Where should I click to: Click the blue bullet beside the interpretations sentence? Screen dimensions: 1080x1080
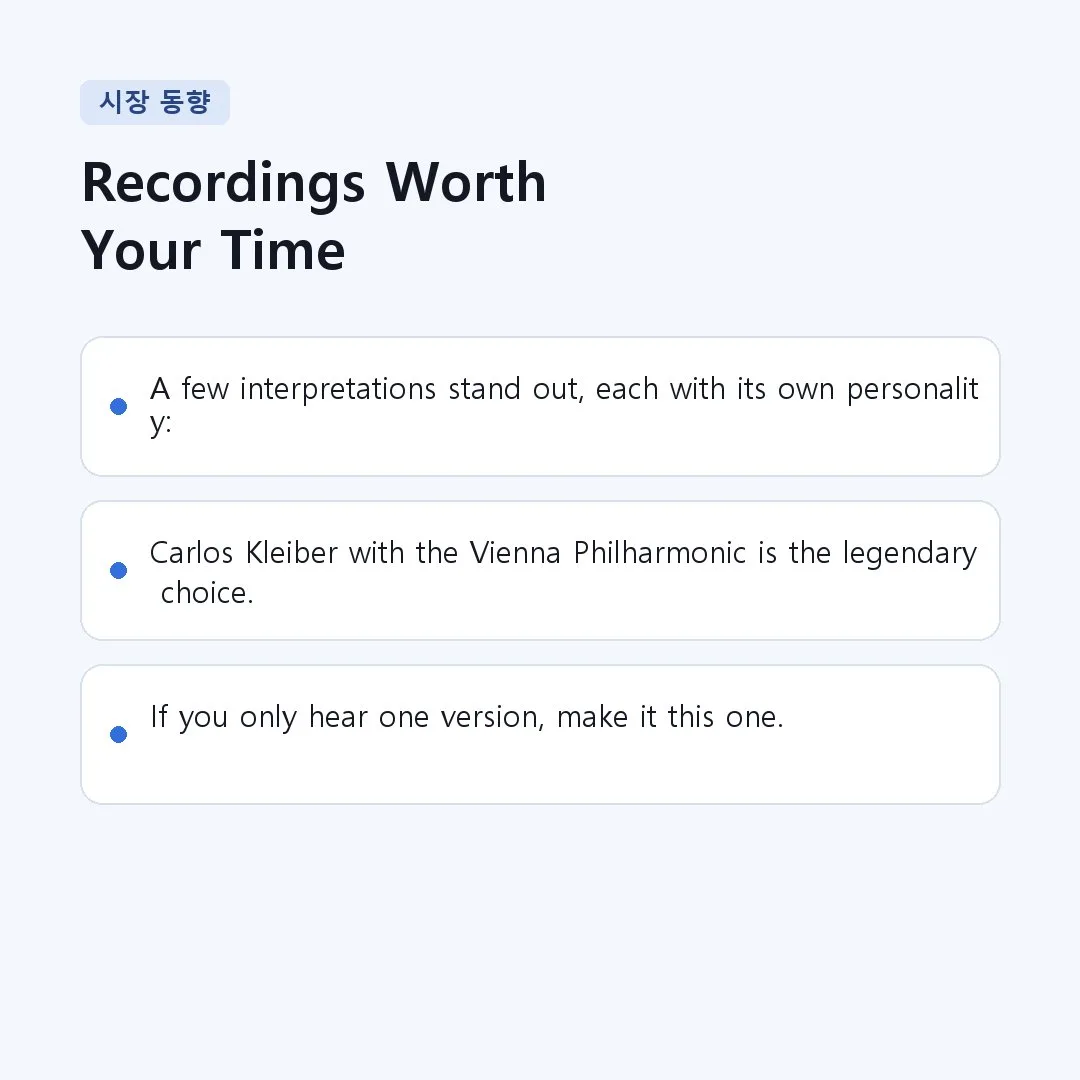(118, 406)
